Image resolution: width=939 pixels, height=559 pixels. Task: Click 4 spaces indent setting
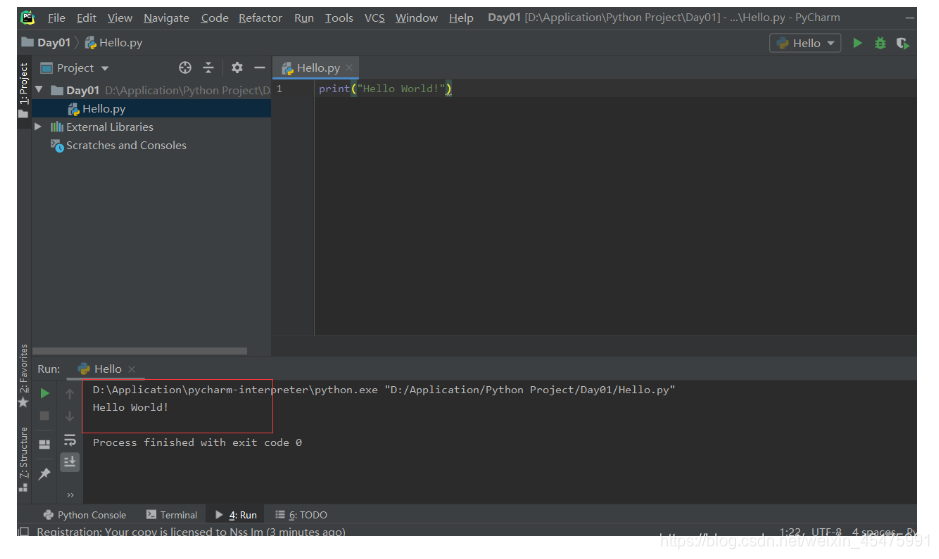click(873, 531)
